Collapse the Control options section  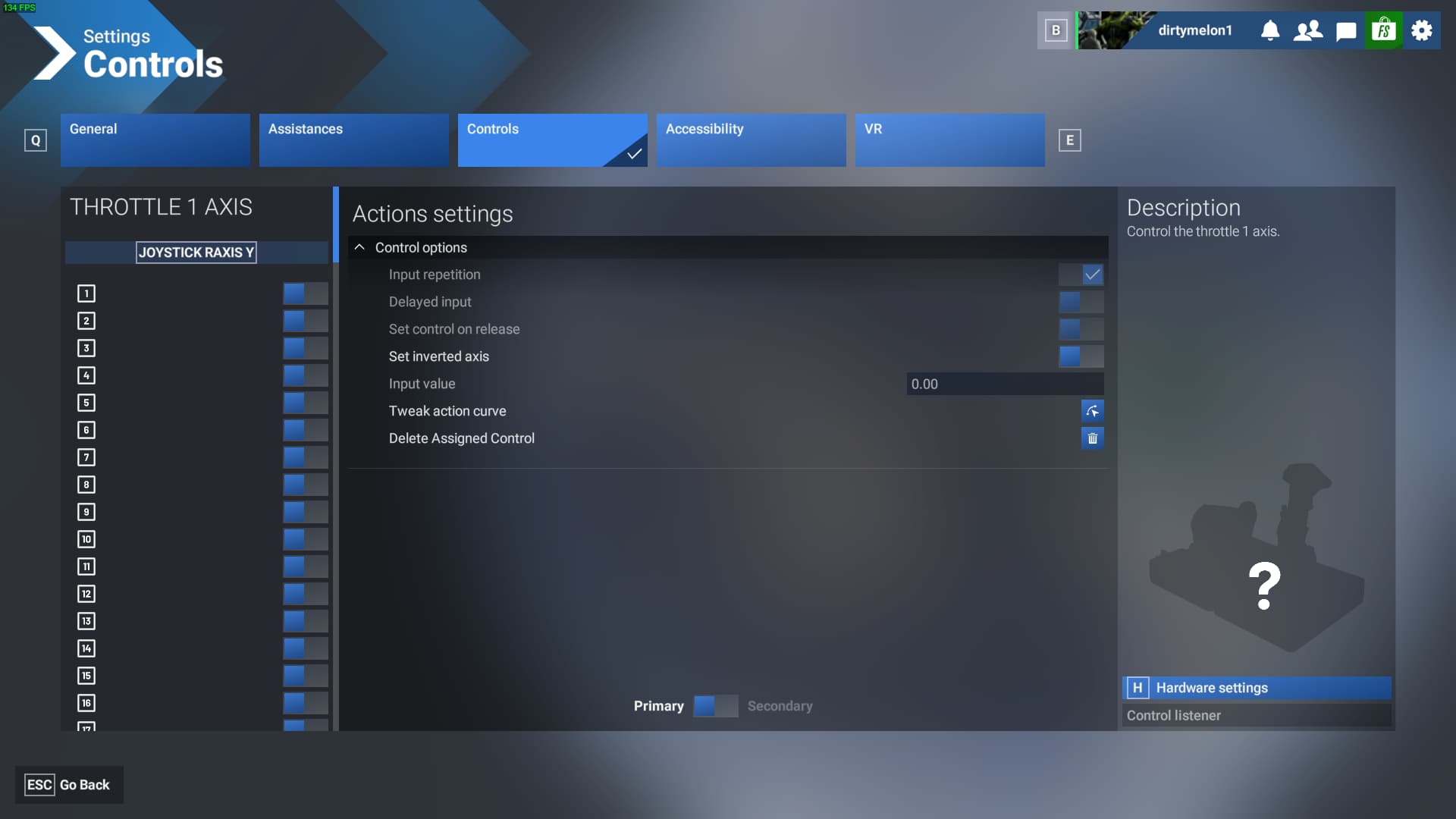pos(359,247)
